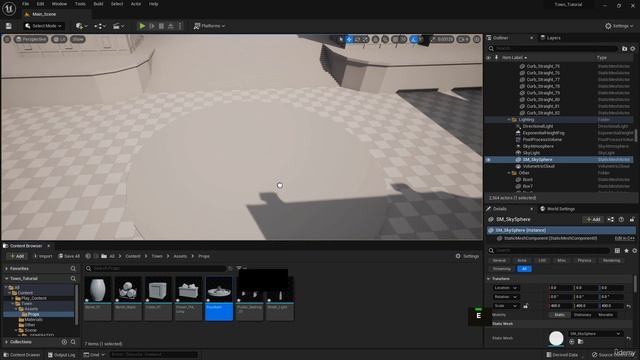Toggle the Scale lock ratio icon
Screen dimensions: 640x360
point(526,306)
